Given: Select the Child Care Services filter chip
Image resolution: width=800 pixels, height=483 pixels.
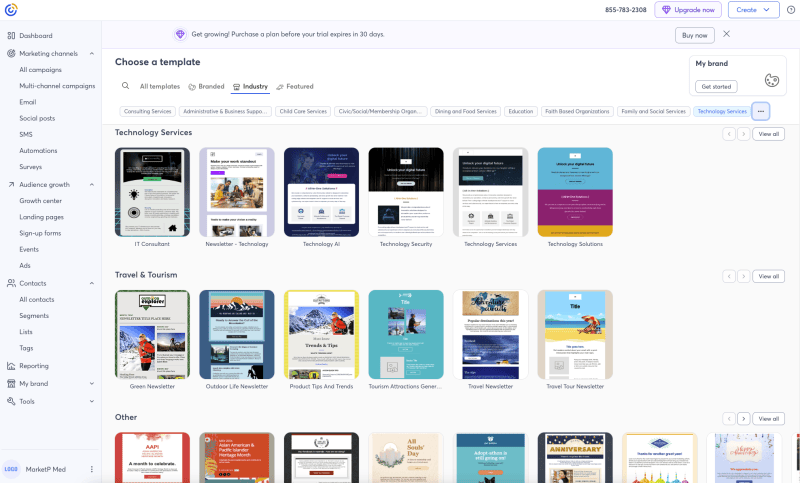Looking at the screenshot, I should click(x=303, y=111).
